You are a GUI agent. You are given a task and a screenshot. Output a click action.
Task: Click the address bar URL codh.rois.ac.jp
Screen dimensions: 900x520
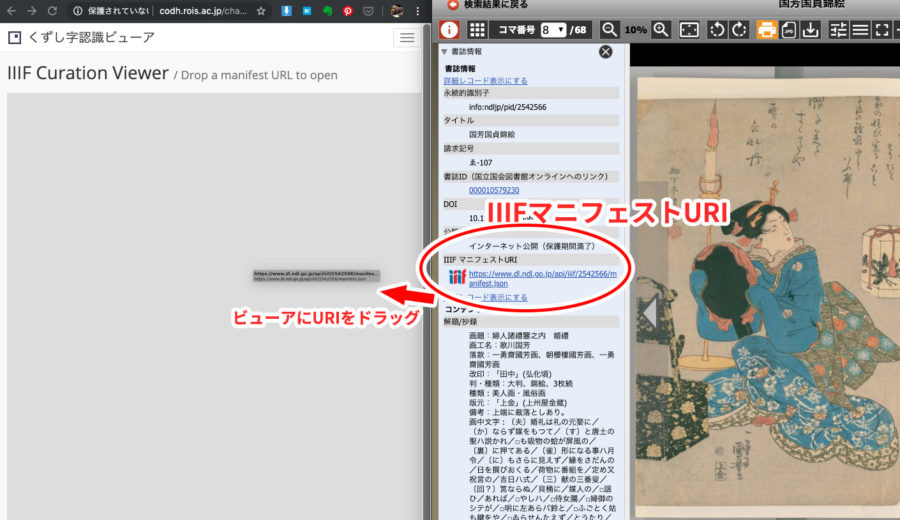(203, 11)
